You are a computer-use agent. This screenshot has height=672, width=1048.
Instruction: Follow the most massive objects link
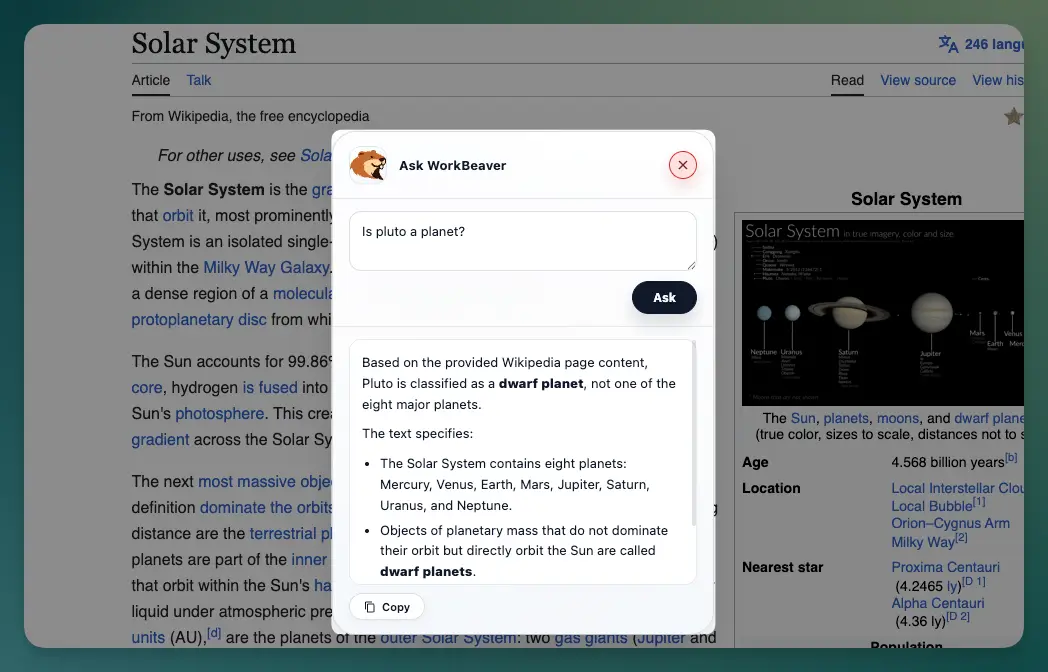tap(265, 481)
